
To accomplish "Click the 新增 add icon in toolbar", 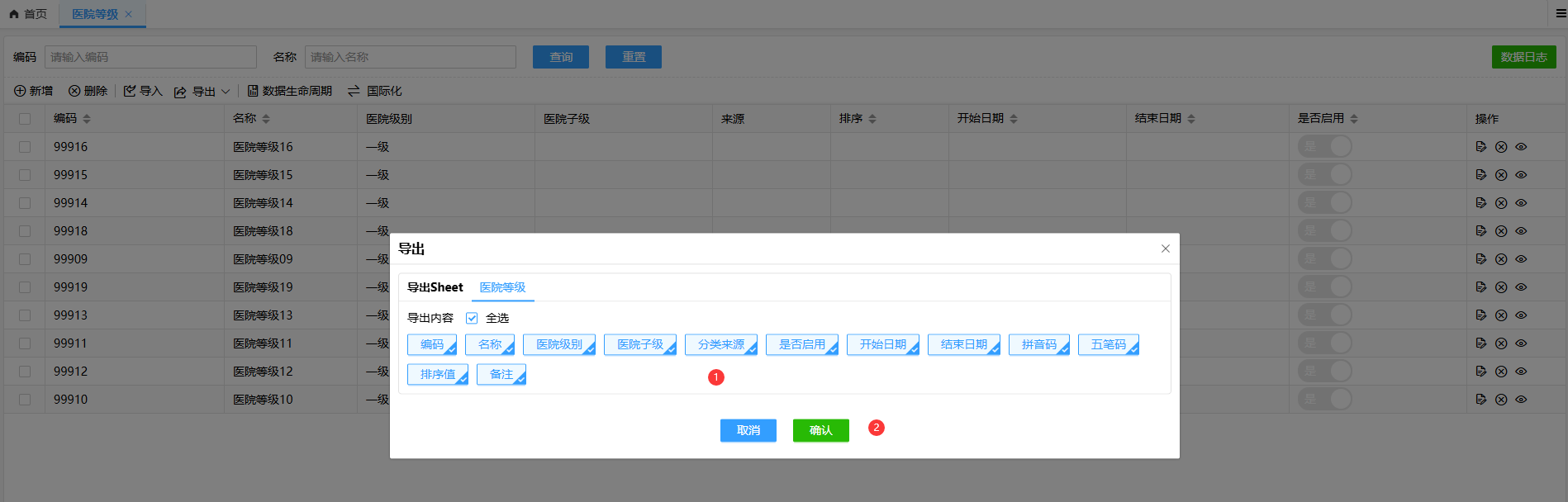I will [20, 91].
